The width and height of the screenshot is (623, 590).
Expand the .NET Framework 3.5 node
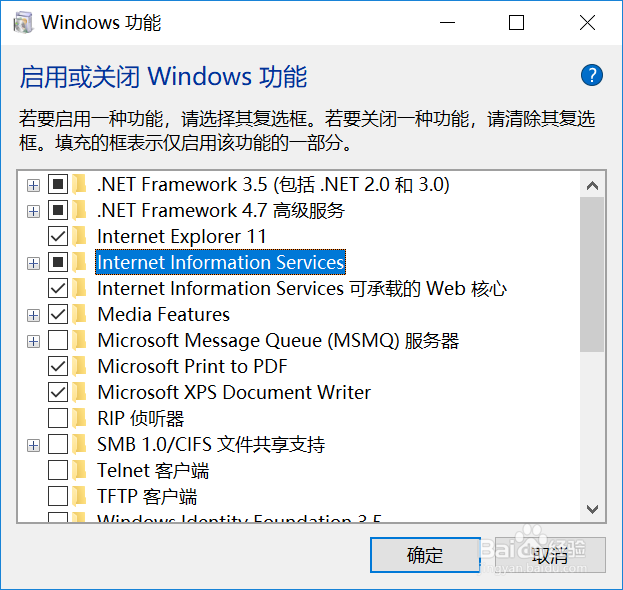click(33, 185)
